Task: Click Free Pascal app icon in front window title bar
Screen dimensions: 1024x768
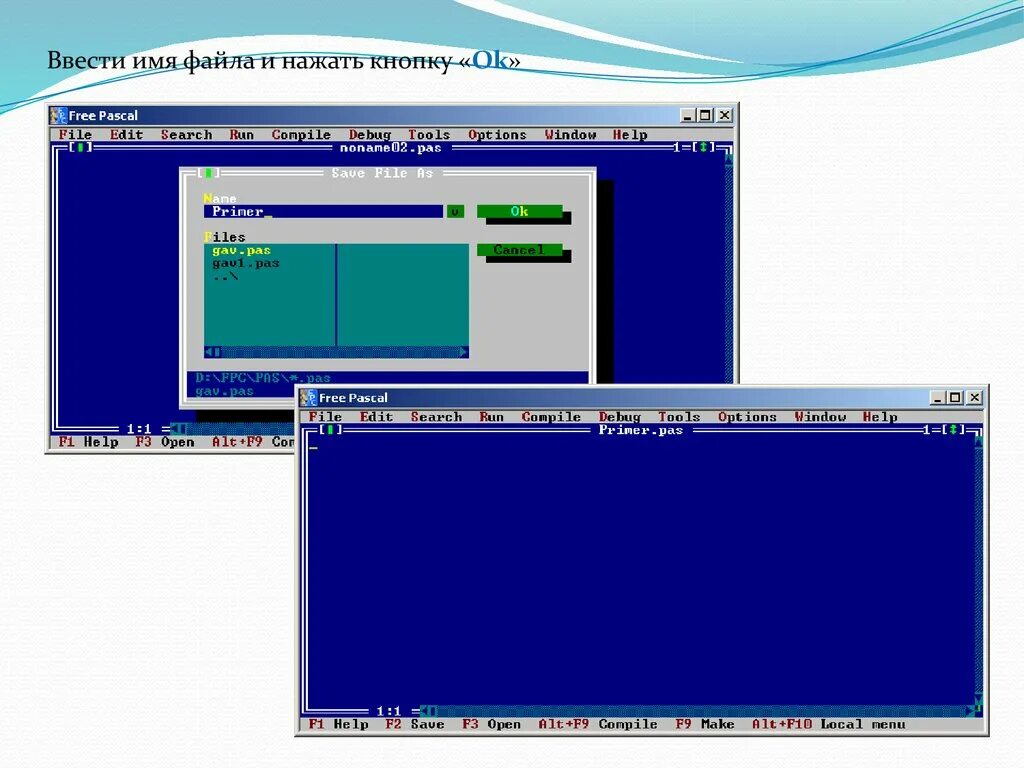Action: pyautogui.click(x=309, y=398)
